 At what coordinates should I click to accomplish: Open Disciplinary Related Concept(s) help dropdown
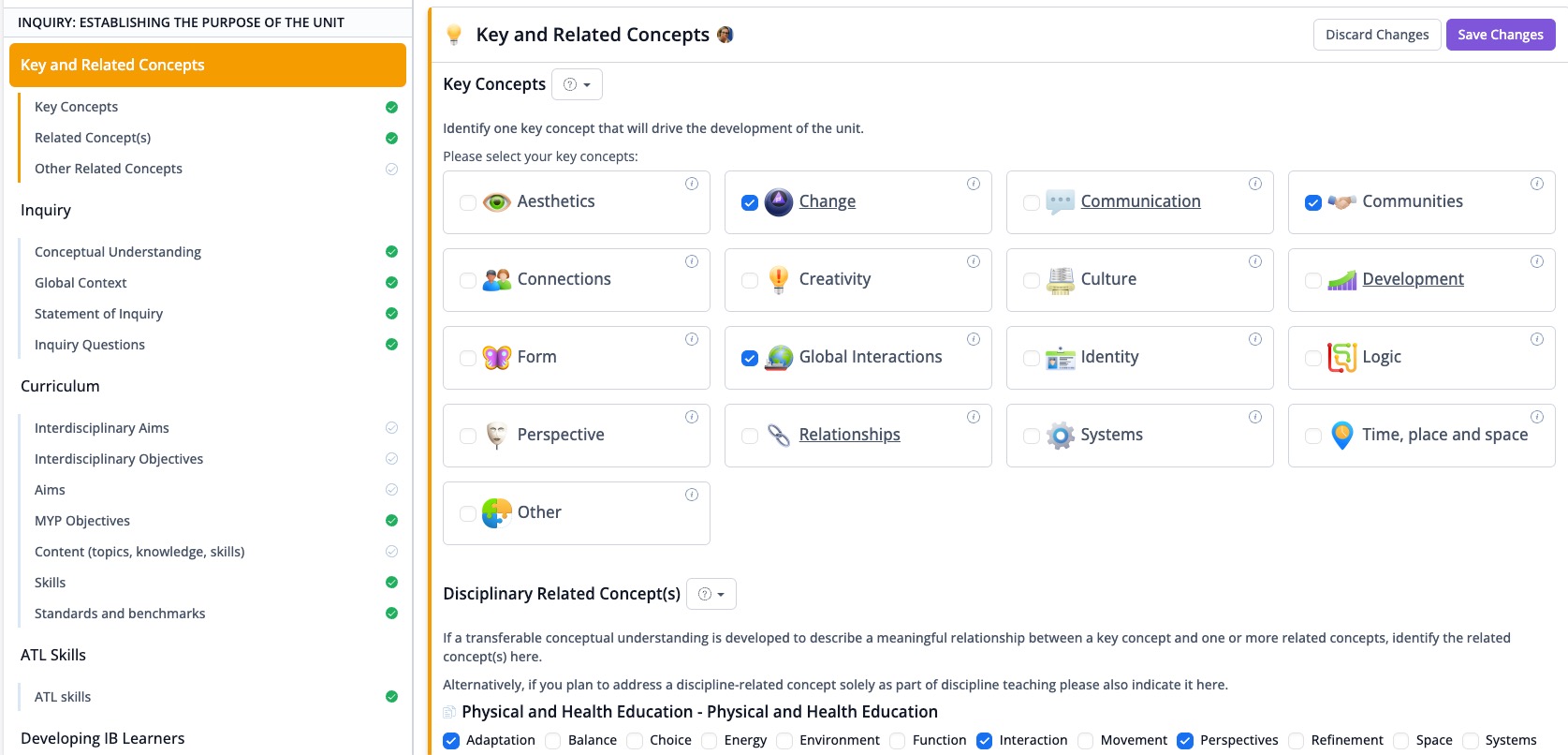tap(711, 594)
